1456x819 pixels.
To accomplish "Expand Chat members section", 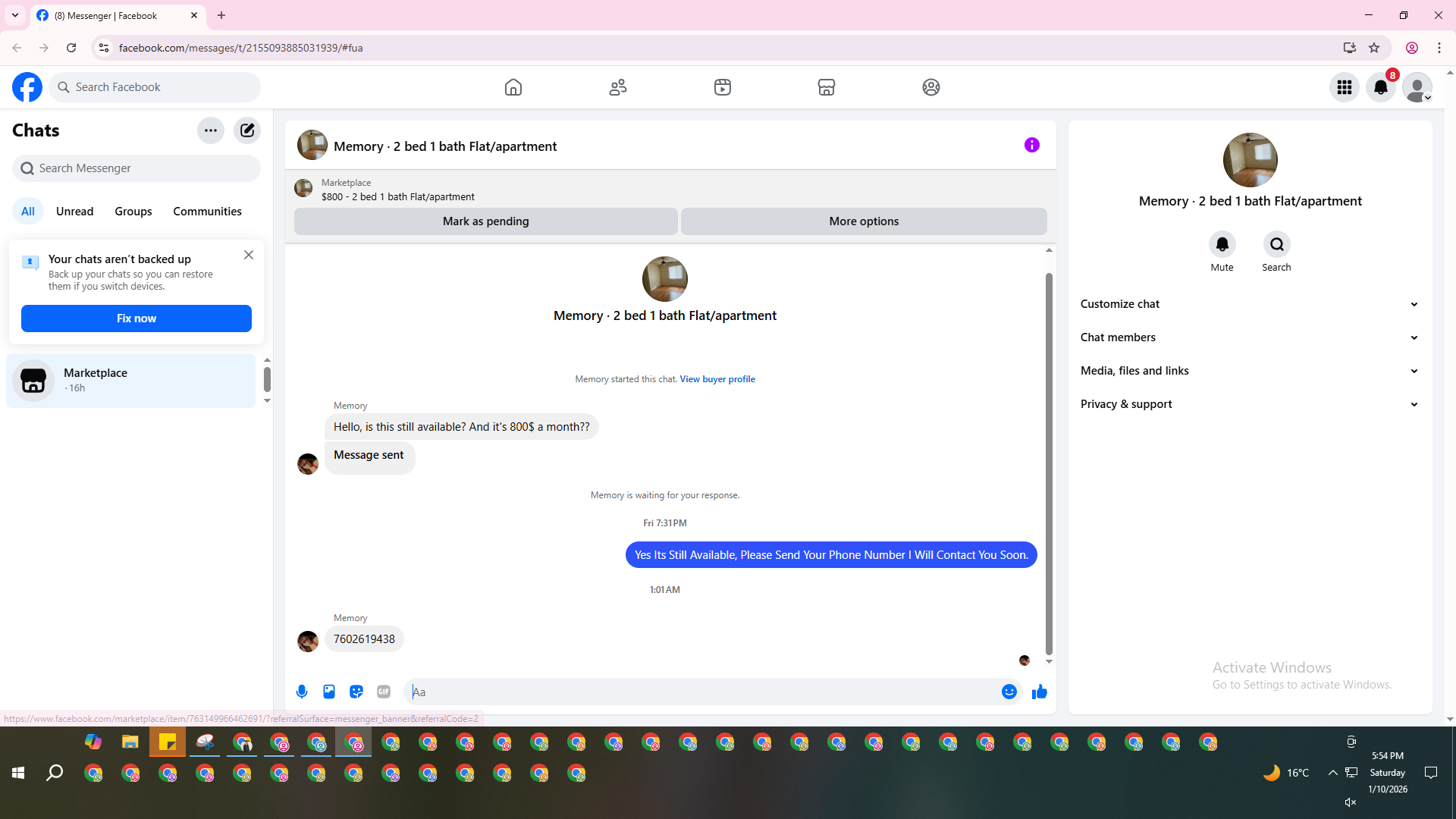I will pos(1249,337).
